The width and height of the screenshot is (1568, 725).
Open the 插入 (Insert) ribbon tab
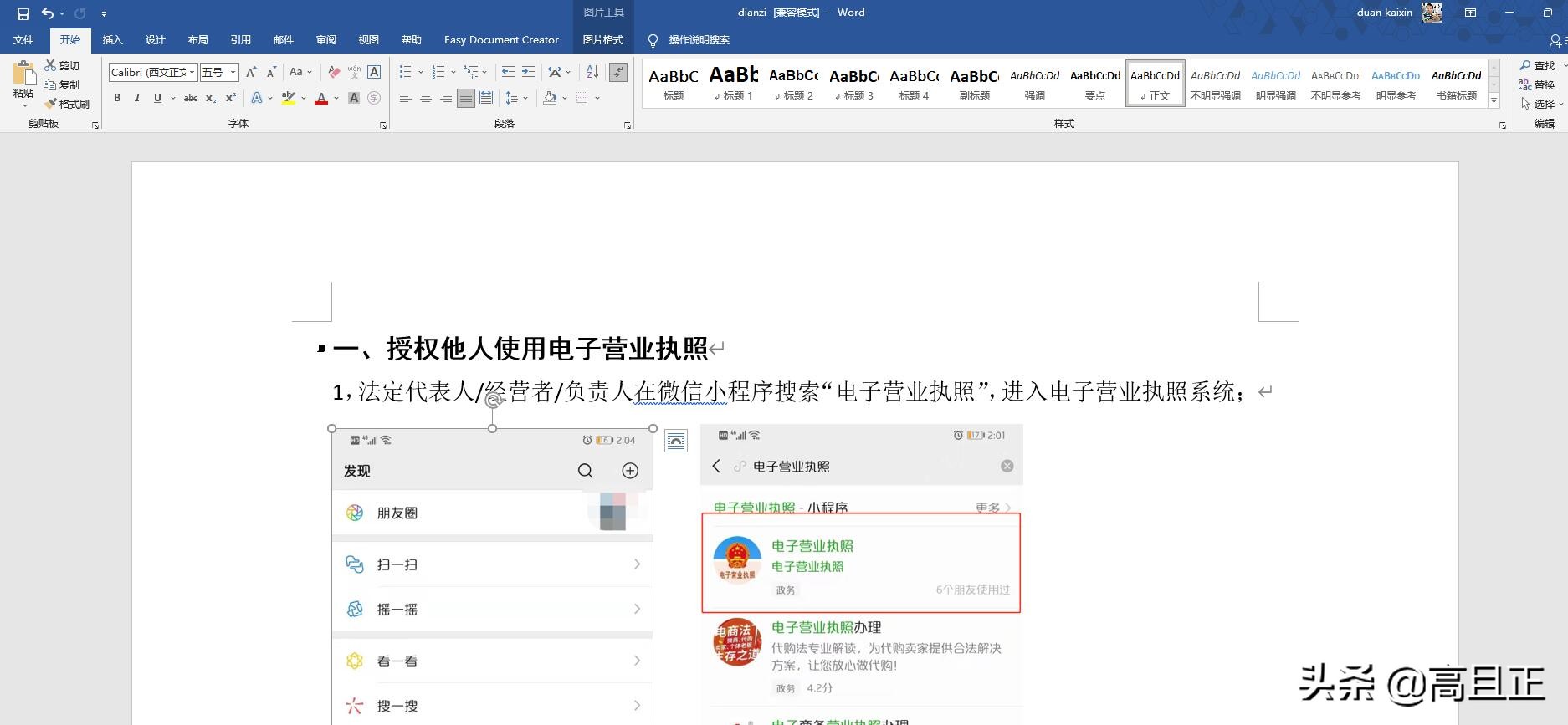click(112, 40)
